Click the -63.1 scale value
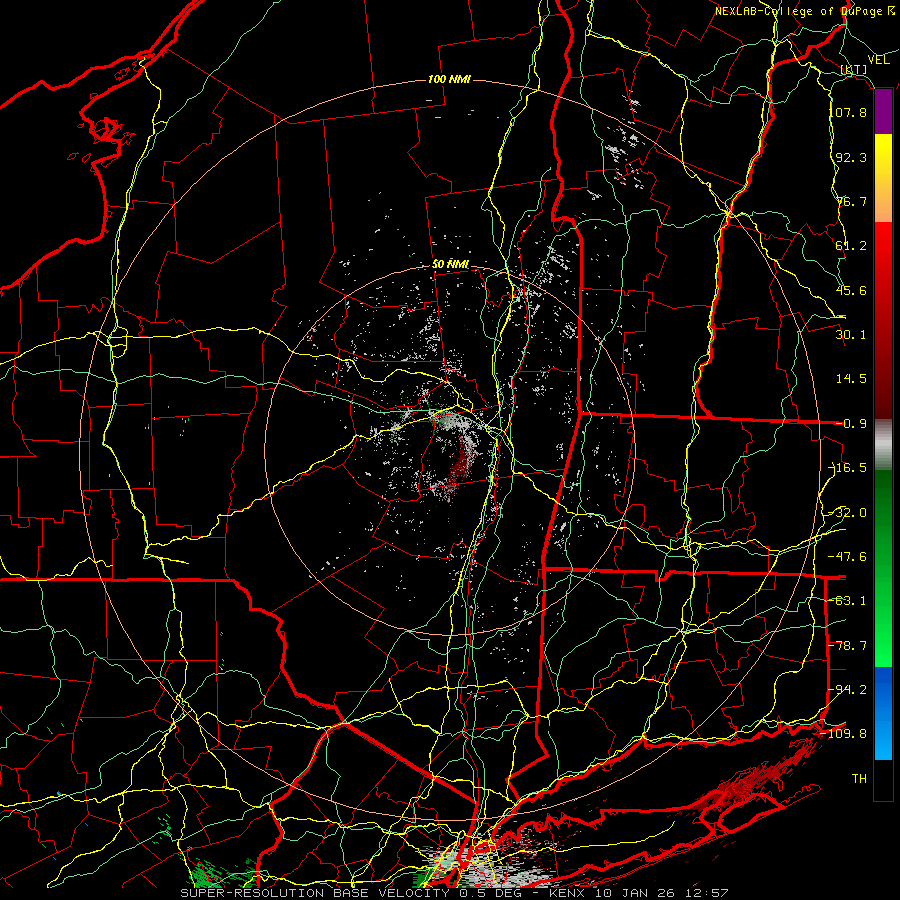The height and width of the screenshot is (900, 900). click(849, 600)
